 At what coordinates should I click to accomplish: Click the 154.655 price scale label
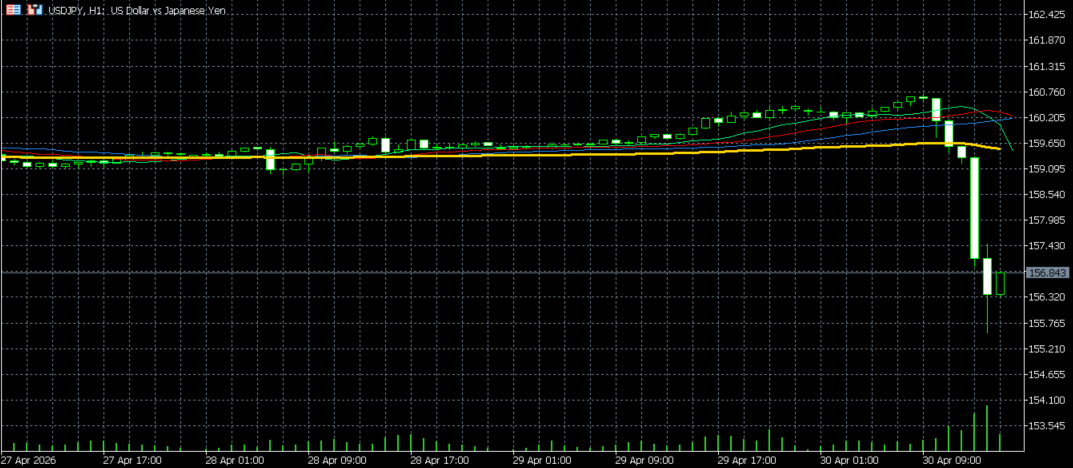1048,374
